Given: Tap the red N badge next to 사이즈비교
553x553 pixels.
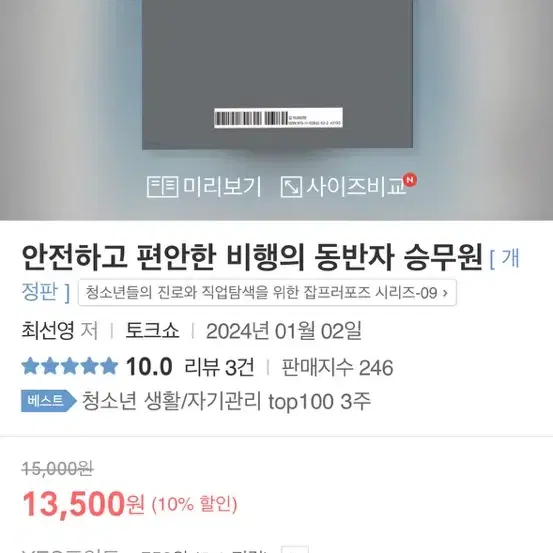Looking at the screenshot, I should pos(409,180).
